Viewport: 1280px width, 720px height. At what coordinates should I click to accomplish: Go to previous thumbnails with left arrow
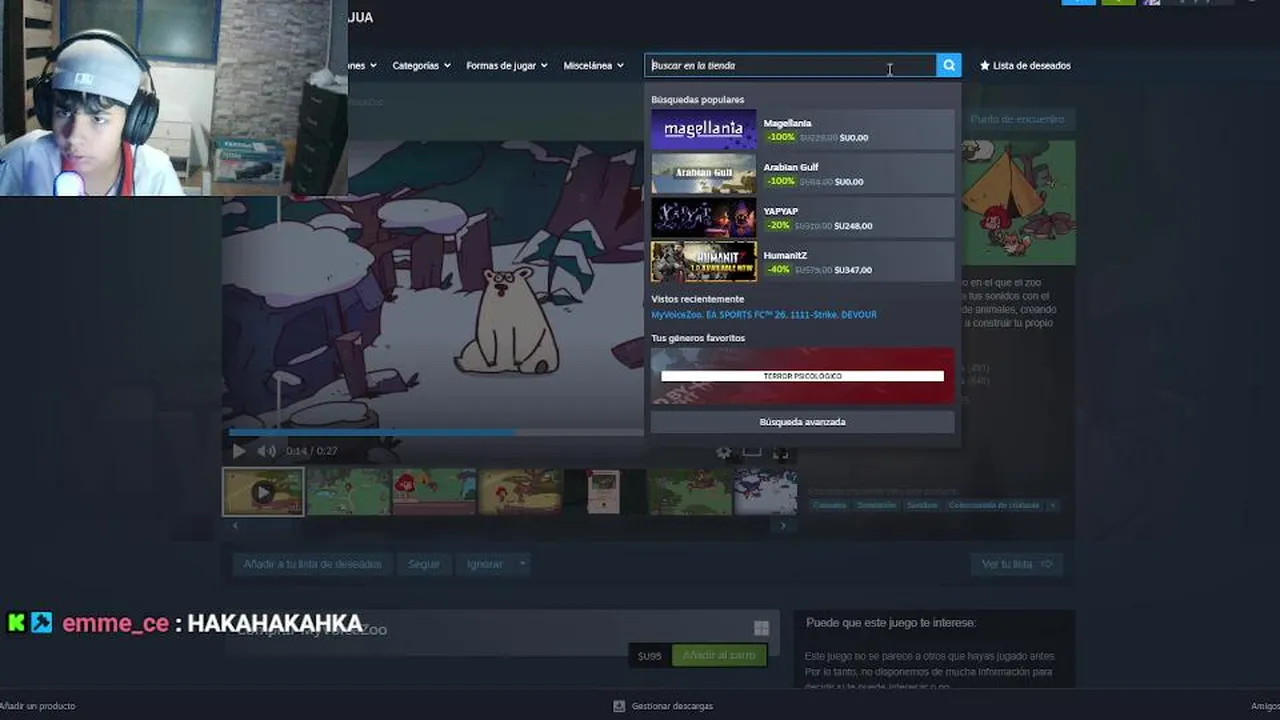235,526
